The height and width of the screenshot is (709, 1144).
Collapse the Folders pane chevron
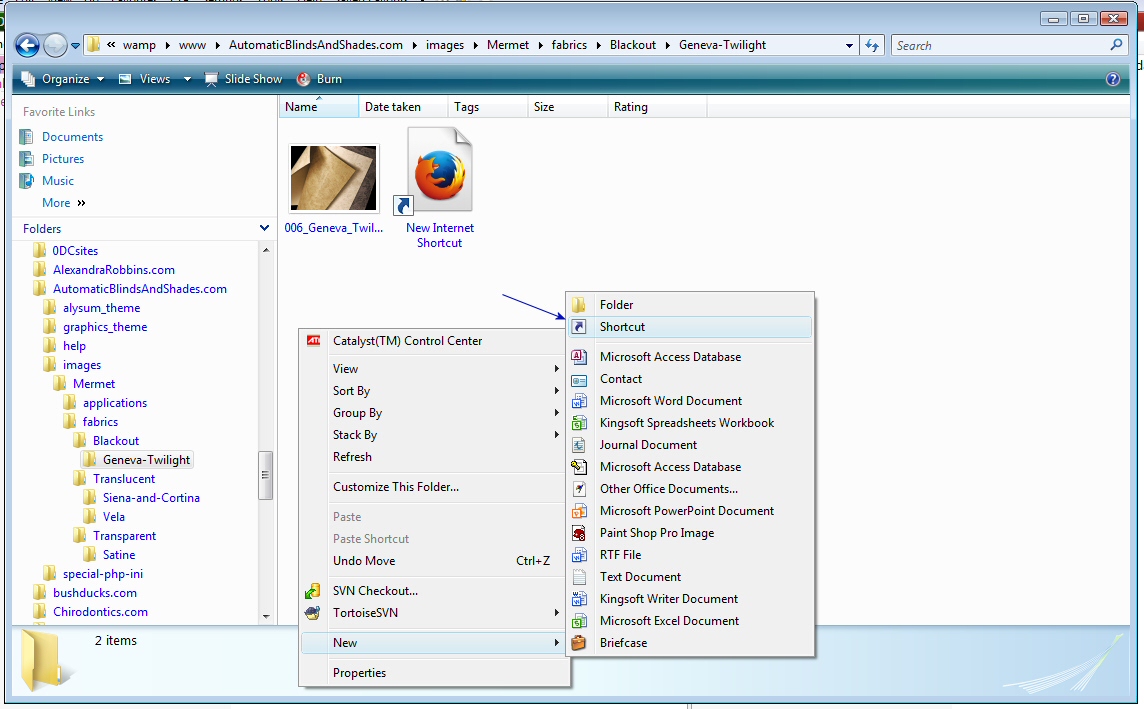(264, 228)
